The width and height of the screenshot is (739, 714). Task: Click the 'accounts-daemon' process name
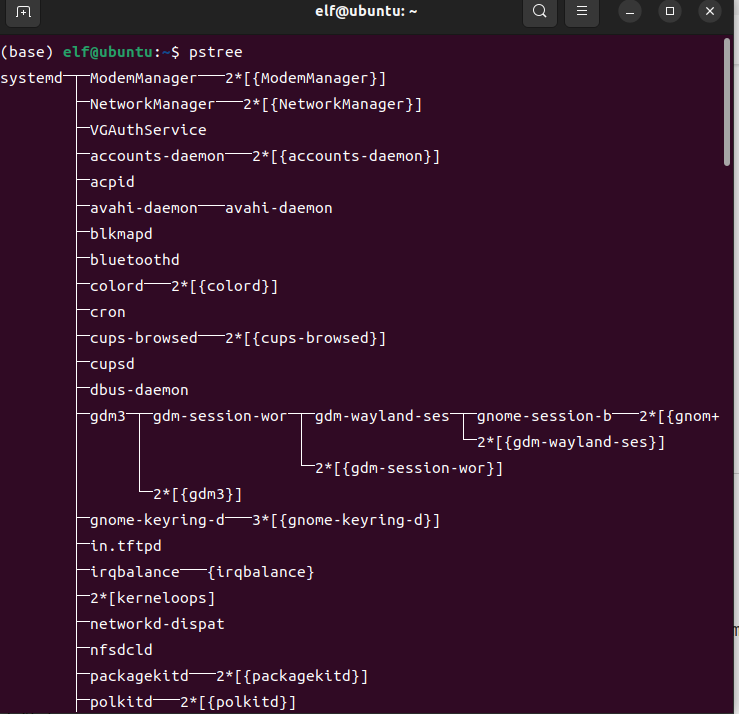point(157,156)
